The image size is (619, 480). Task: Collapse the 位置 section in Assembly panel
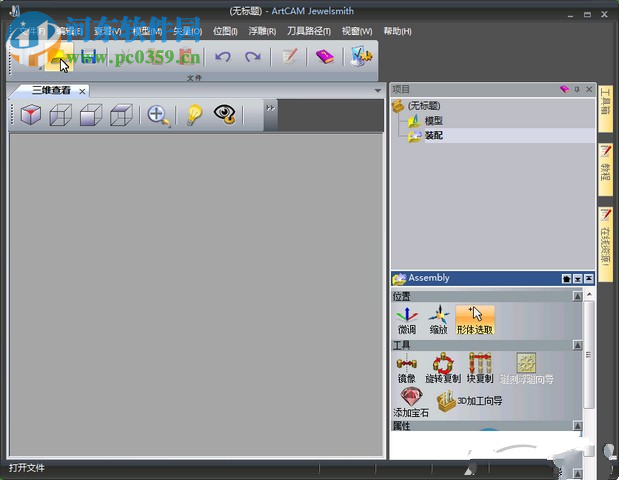point(577,296)
